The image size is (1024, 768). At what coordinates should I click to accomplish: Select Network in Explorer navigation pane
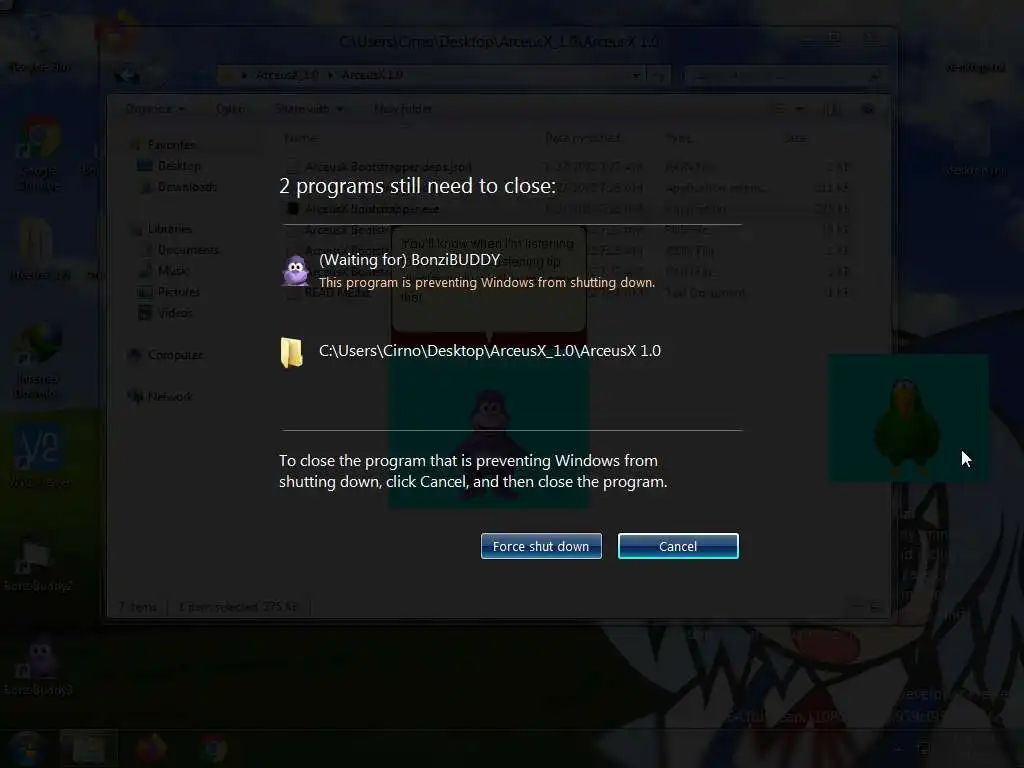(161, 396)
